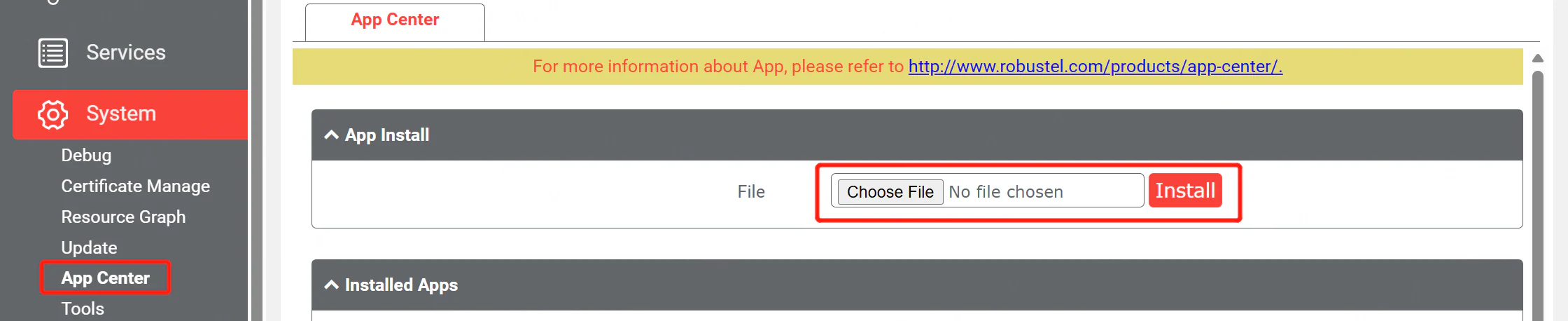Open Tools in the sidebar
Screen dimensions: 1568x321
pyautogui.click(x=83, y=309)
